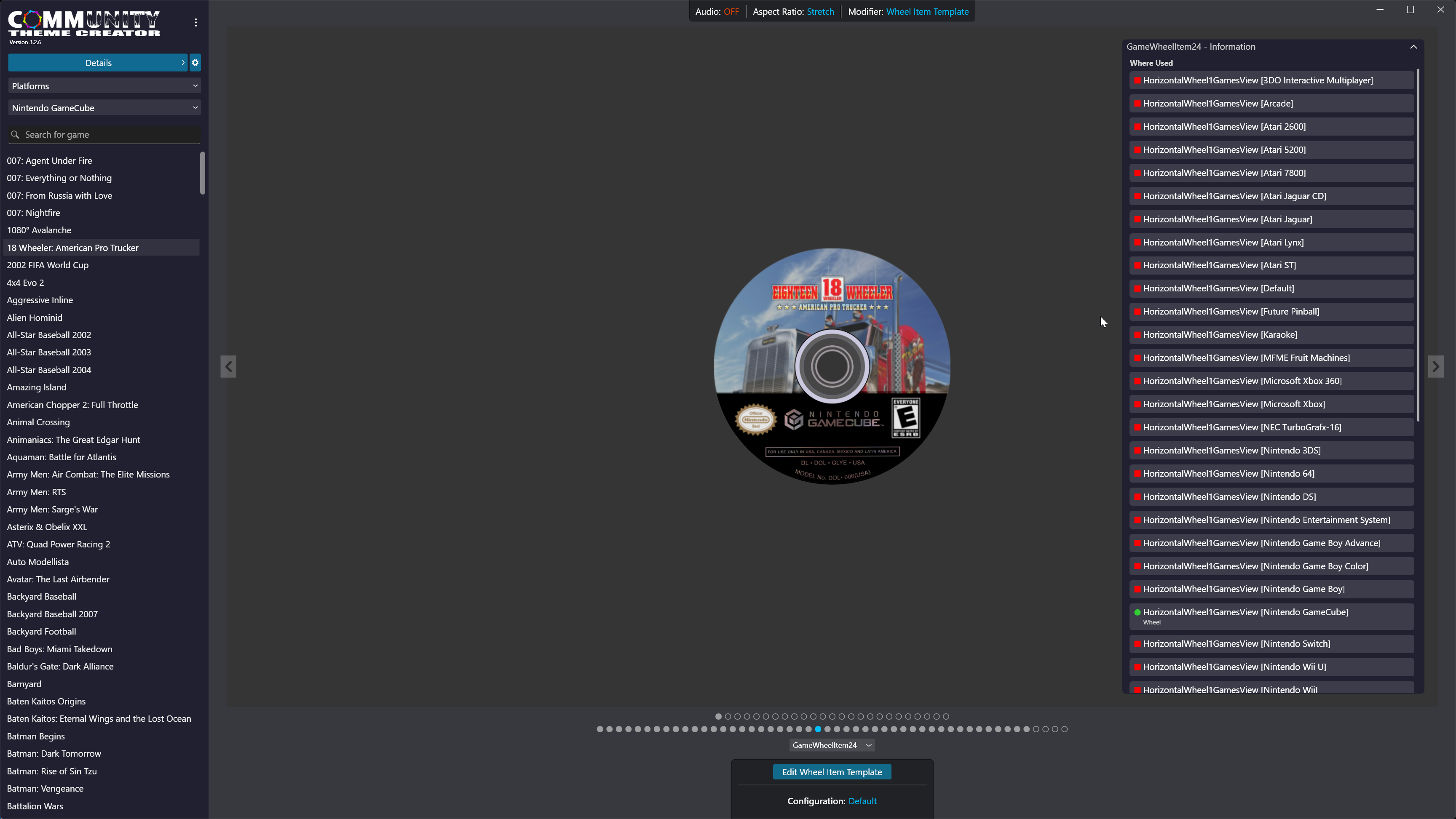Select the first dot in bottom pagination row
Screen dimensions: 1456x819
click(600, 729)
